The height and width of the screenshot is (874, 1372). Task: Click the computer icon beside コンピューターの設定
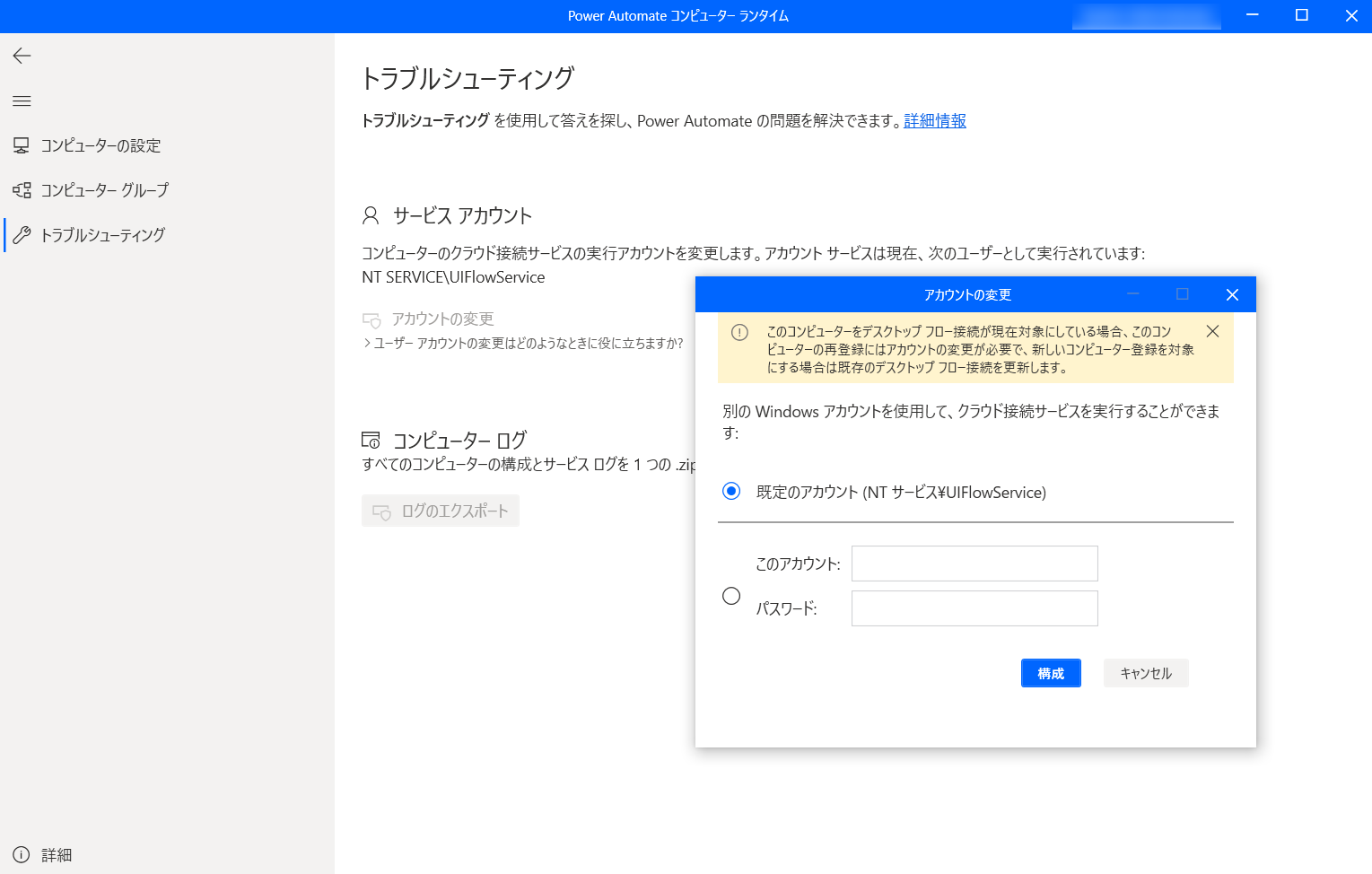[x=22, y=145]
